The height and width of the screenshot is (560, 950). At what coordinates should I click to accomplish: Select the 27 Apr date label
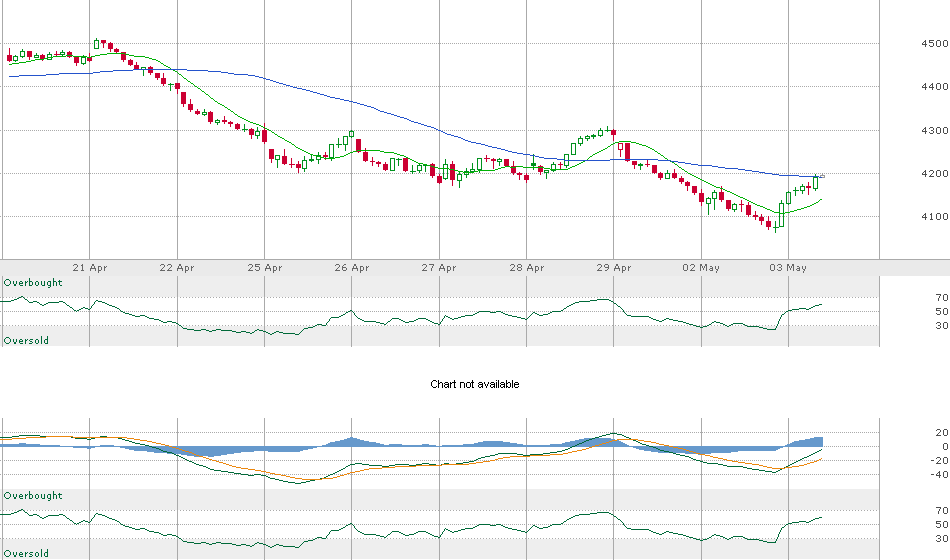(x=439, y=267)
